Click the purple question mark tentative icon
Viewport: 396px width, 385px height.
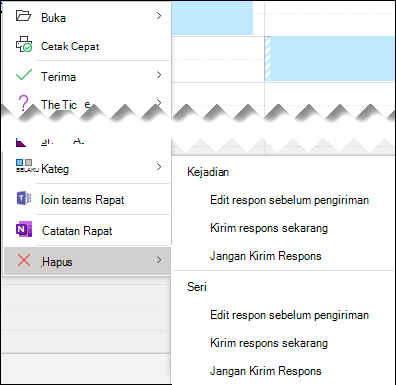(x=23, y=103)
